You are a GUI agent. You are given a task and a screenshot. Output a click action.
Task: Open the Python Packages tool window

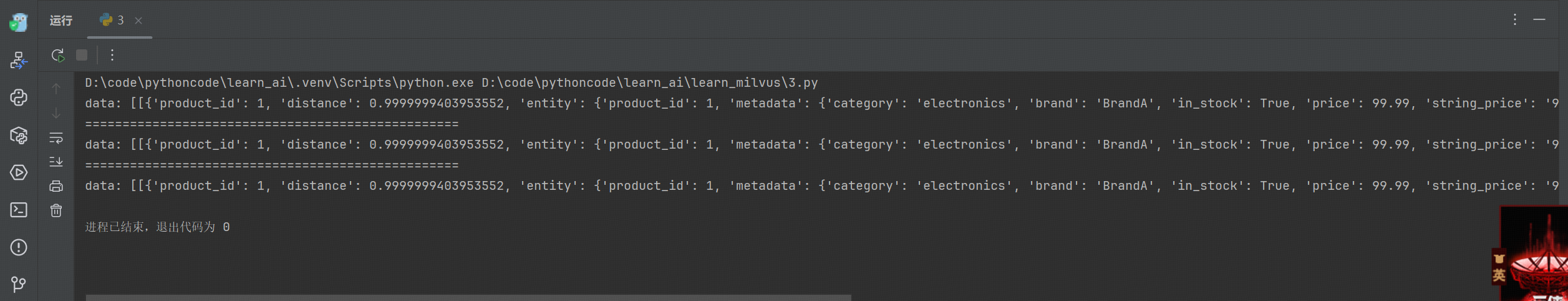point(19,135)
